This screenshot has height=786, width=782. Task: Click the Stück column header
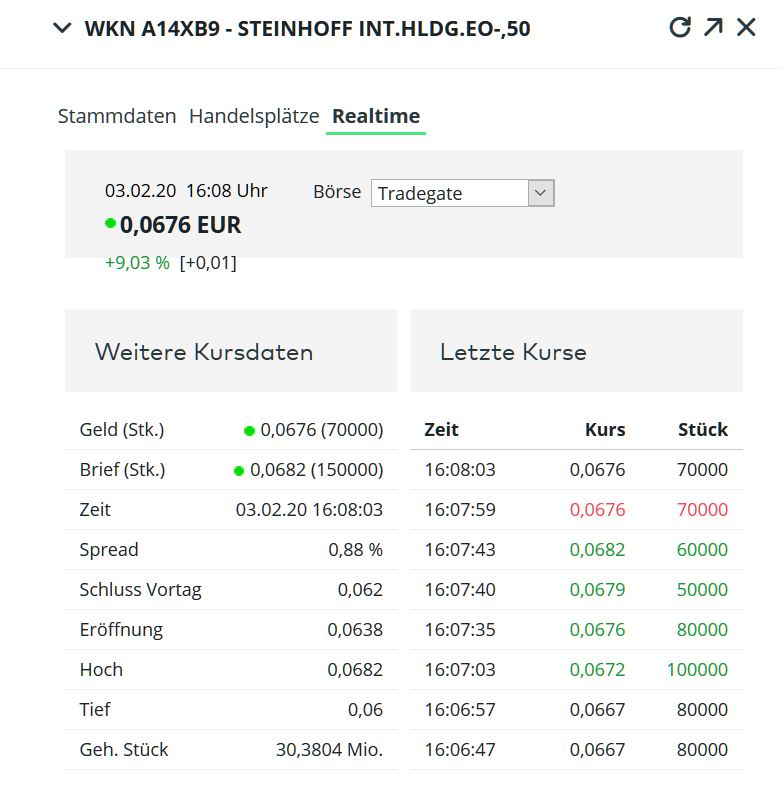(702, 430)
